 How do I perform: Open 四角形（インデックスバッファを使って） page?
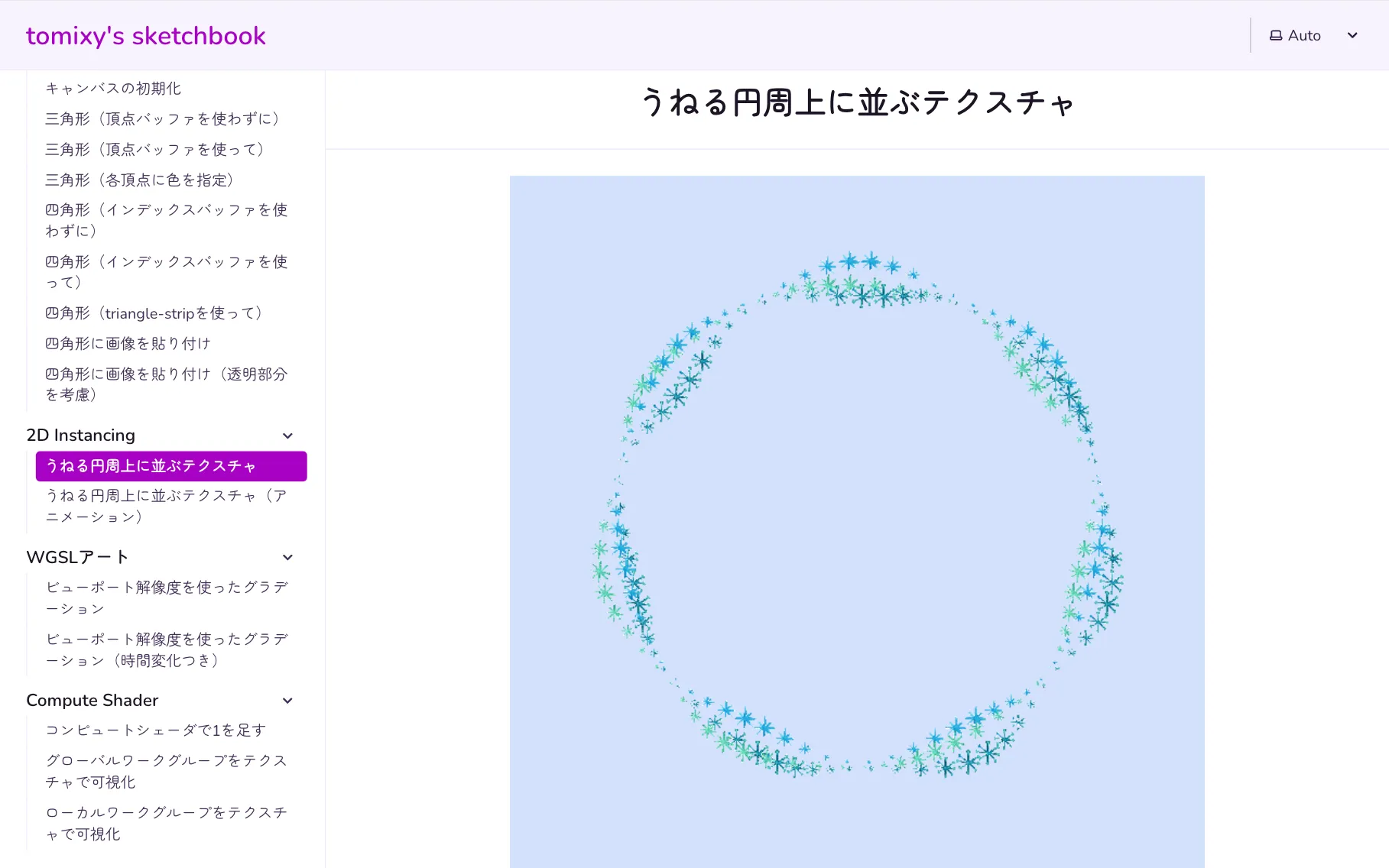point(166,272)
